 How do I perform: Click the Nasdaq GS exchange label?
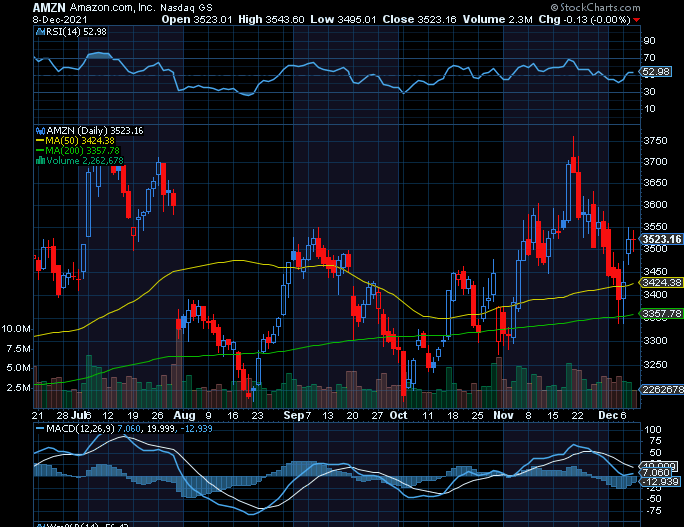click(x=186, y=7)
